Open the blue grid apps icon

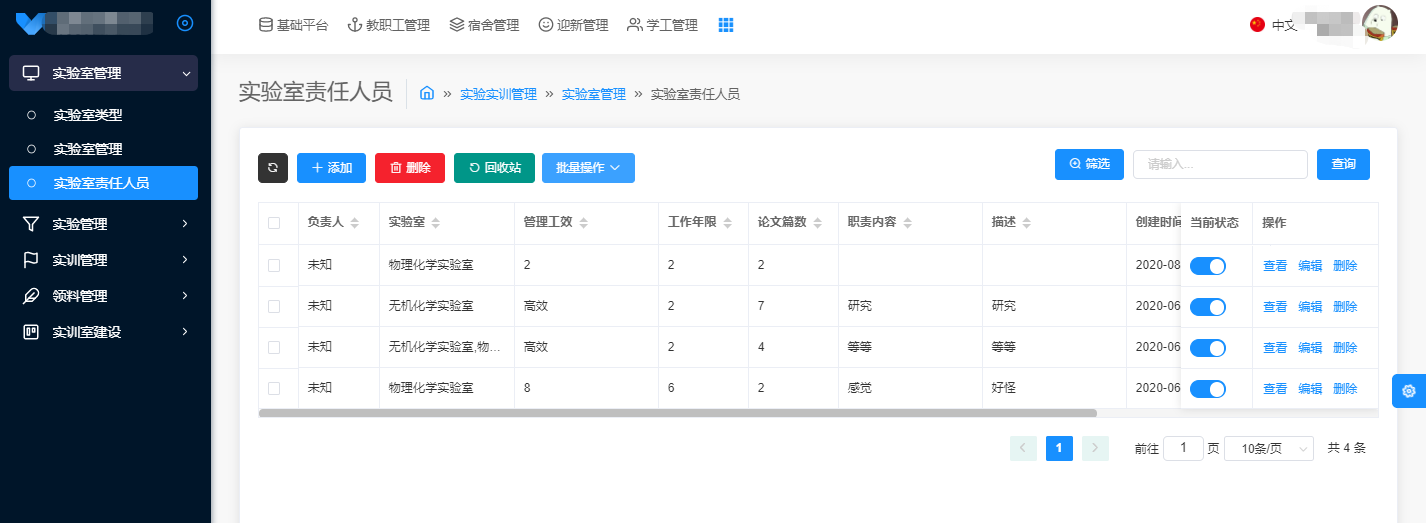click(x=726, y=25)
